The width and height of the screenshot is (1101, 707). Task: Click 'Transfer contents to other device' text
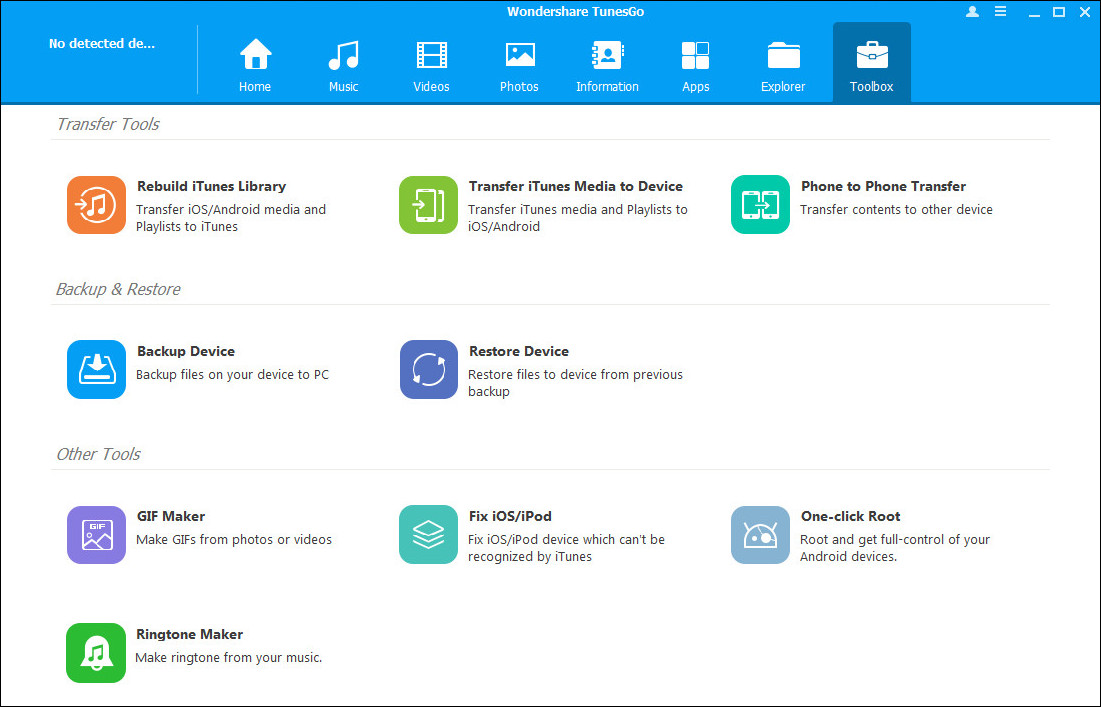(897, 209)
